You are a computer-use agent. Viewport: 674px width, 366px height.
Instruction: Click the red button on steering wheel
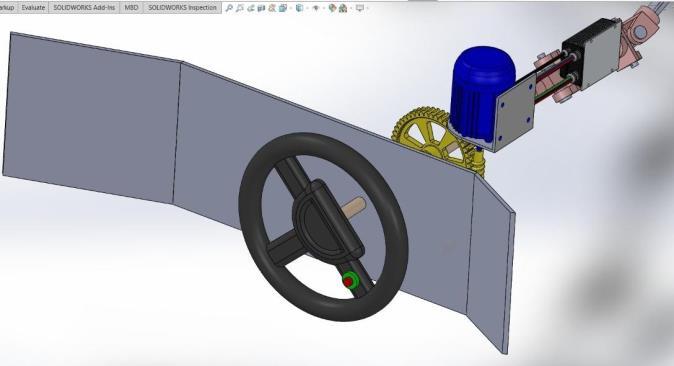click(x=349, y=282)
